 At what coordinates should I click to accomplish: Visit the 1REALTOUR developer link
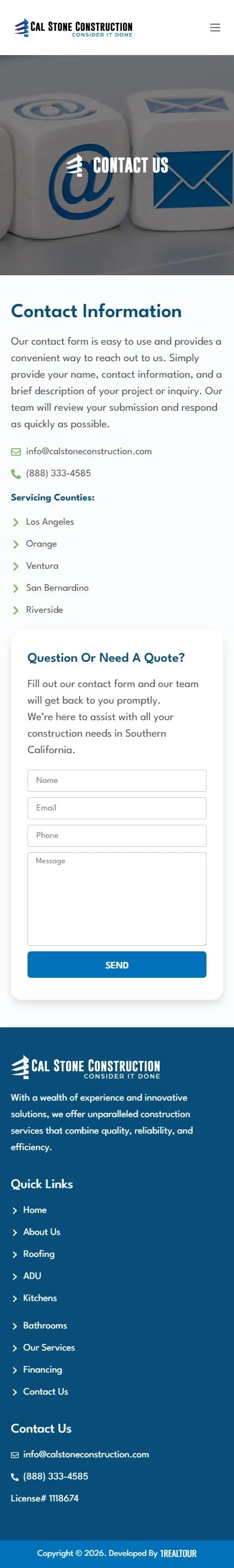coord(178,1553)
